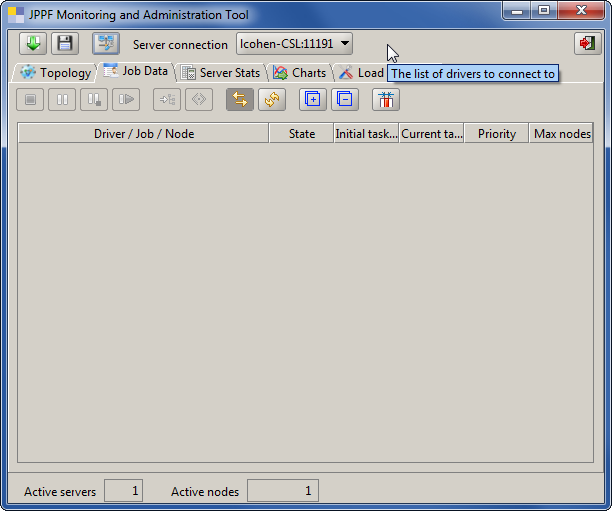Click the green download arrow toolbar icon
This screenshot has width=612, height=511.
pyautogui.click(x=33, y=43)
